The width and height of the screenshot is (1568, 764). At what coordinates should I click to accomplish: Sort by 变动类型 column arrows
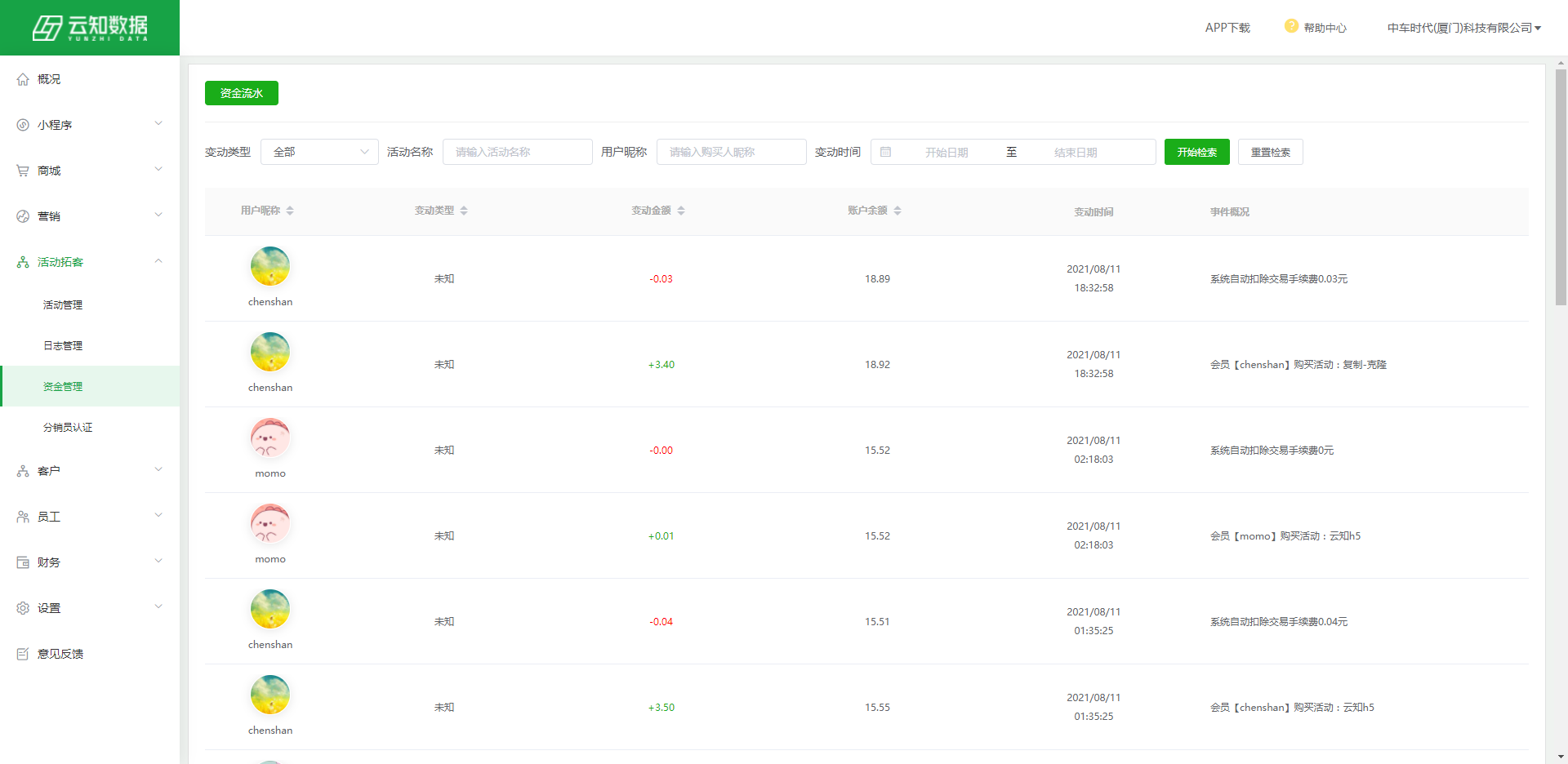pyautogui.click(x=464, y=211)
